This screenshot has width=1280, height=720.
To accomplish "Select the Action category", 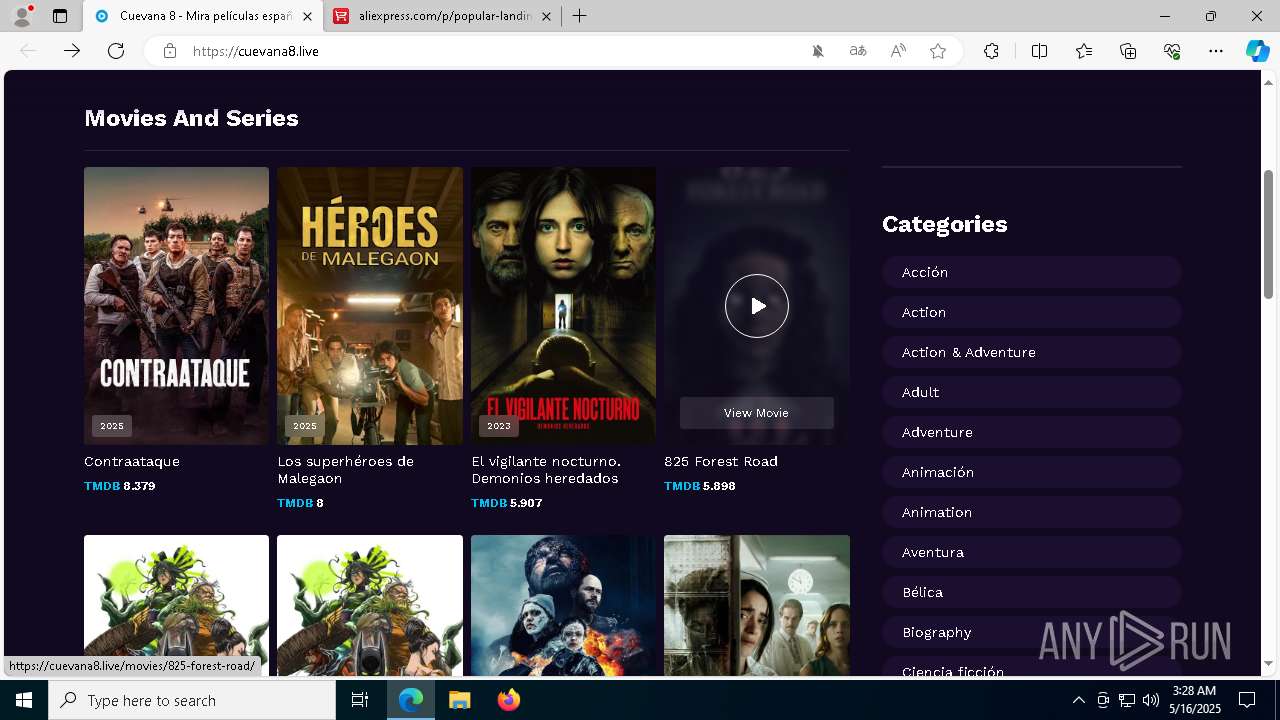I will pyautogui.click(x=1032, y=312).
